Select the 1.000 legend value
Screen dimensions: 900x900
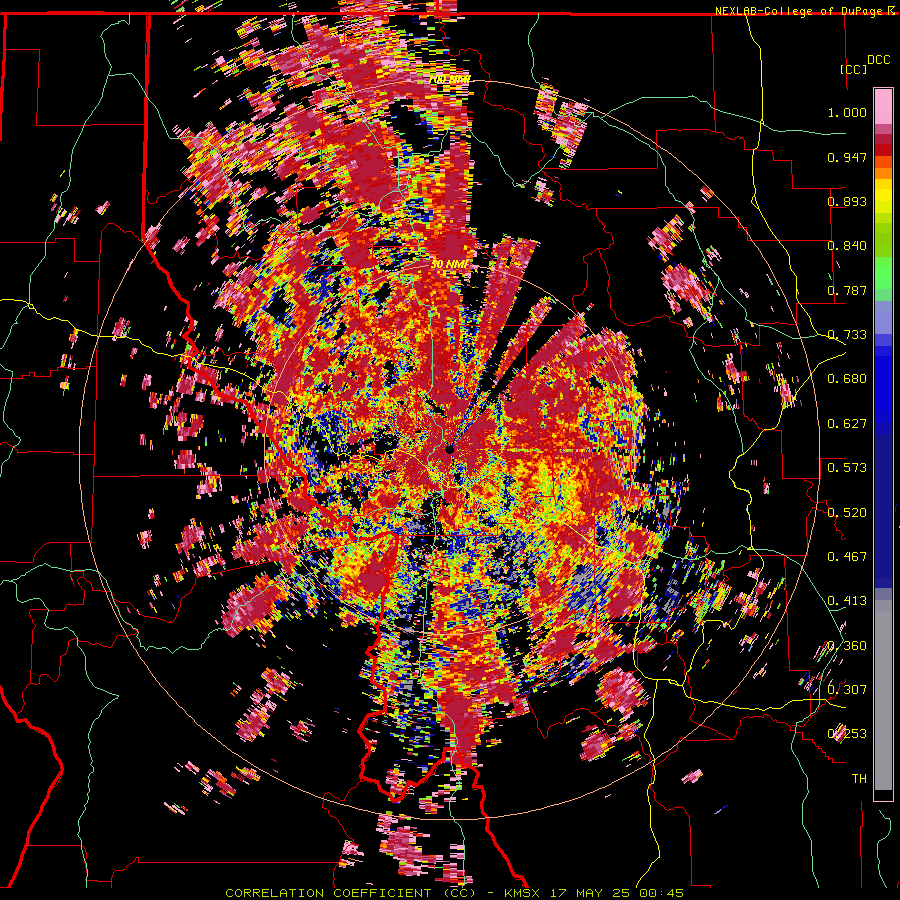pyautogui.click(x=847, y=112)
